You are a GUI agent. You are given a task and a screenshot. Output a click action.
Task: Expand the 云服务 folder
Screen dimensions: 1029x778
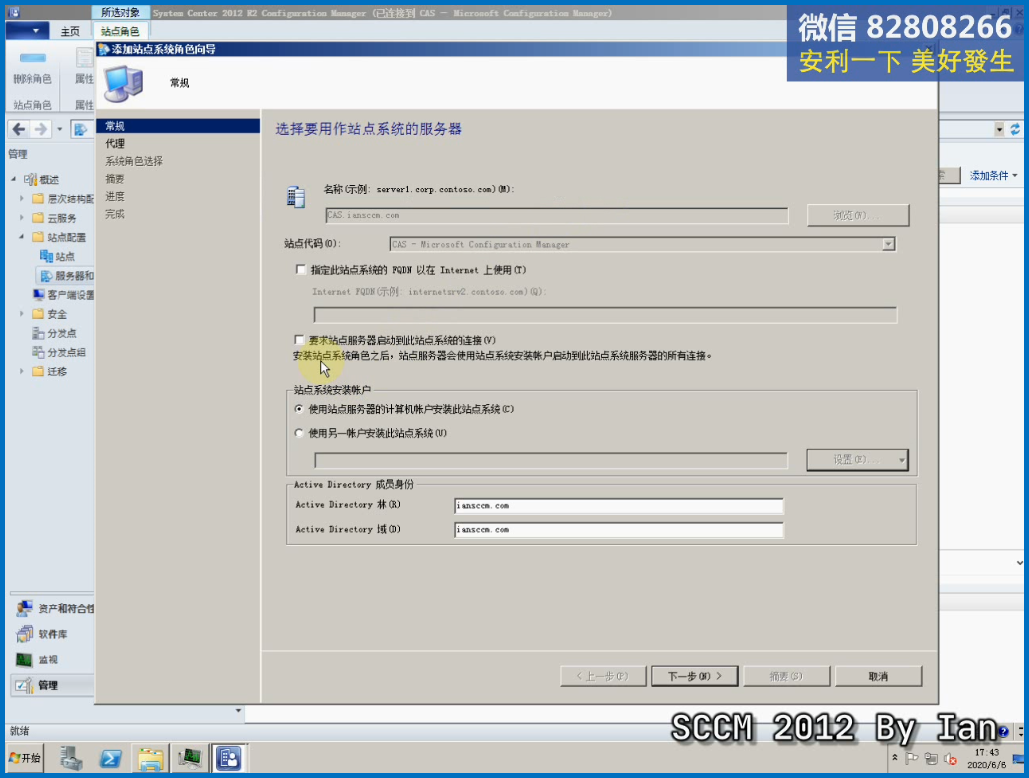(x=22, y=218)
